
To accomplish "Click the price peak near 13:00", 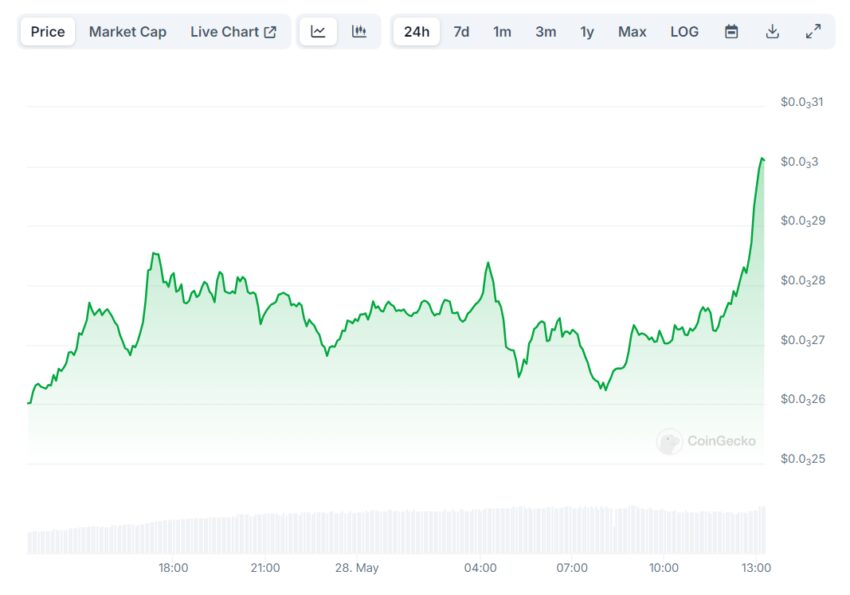I will [762, 158].
